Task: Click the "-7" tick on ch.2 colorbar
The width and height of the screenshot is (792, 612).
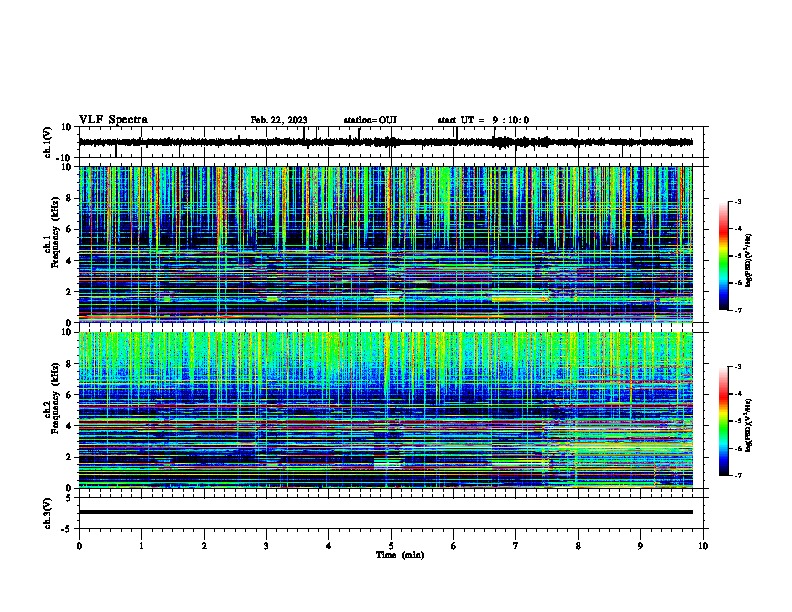Action: tap(737, 475)
